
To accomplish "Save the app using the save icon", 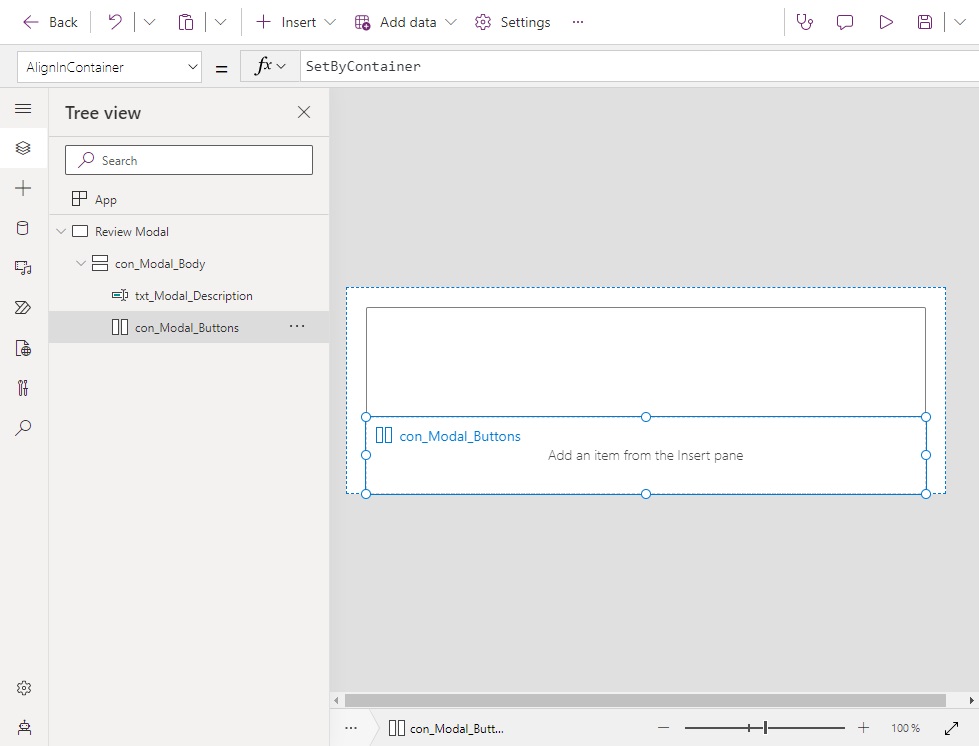I will [x=922, y=22].
